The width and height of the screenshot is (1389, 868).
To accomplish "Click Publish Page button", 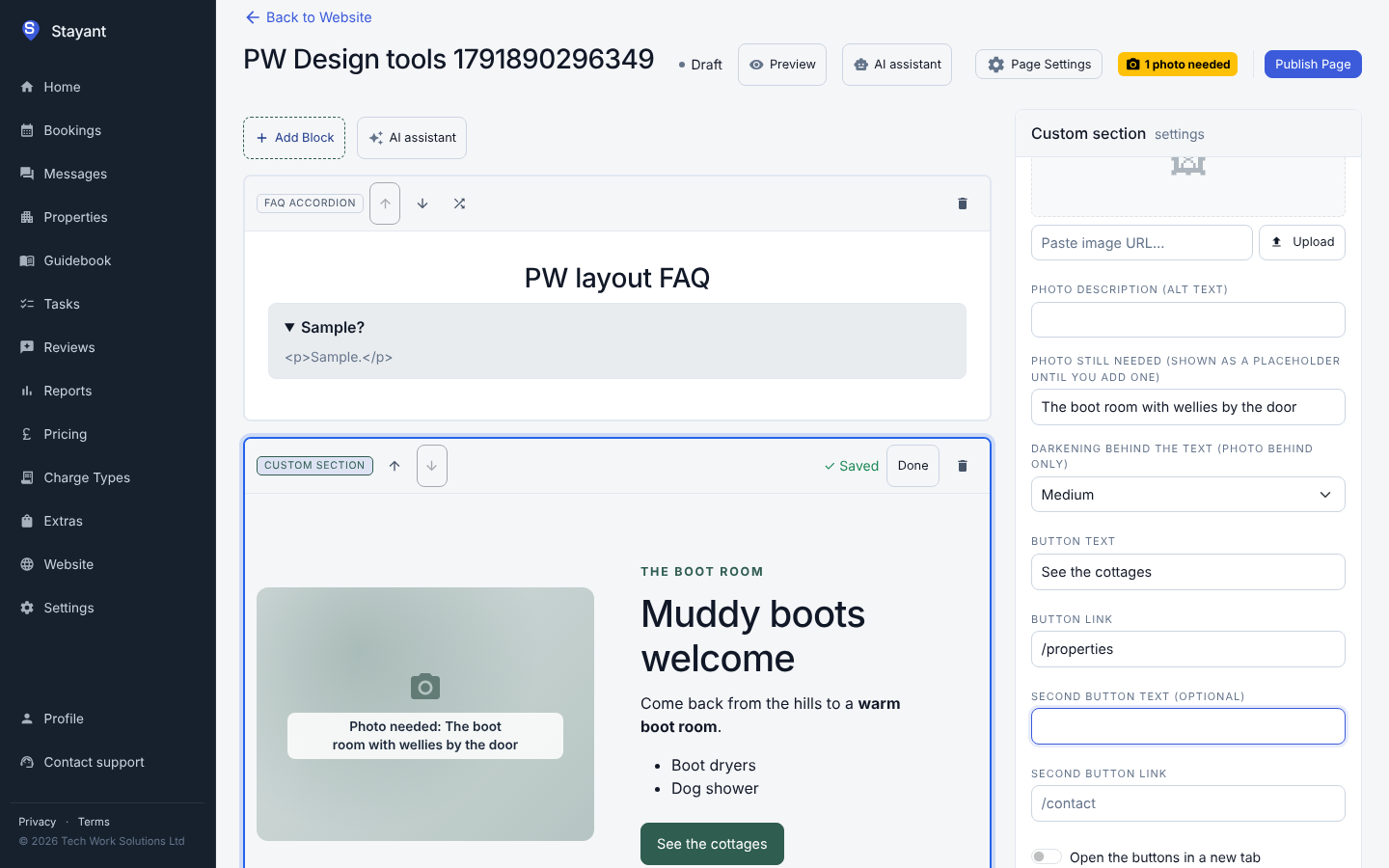I will (x=1313, y=65).
